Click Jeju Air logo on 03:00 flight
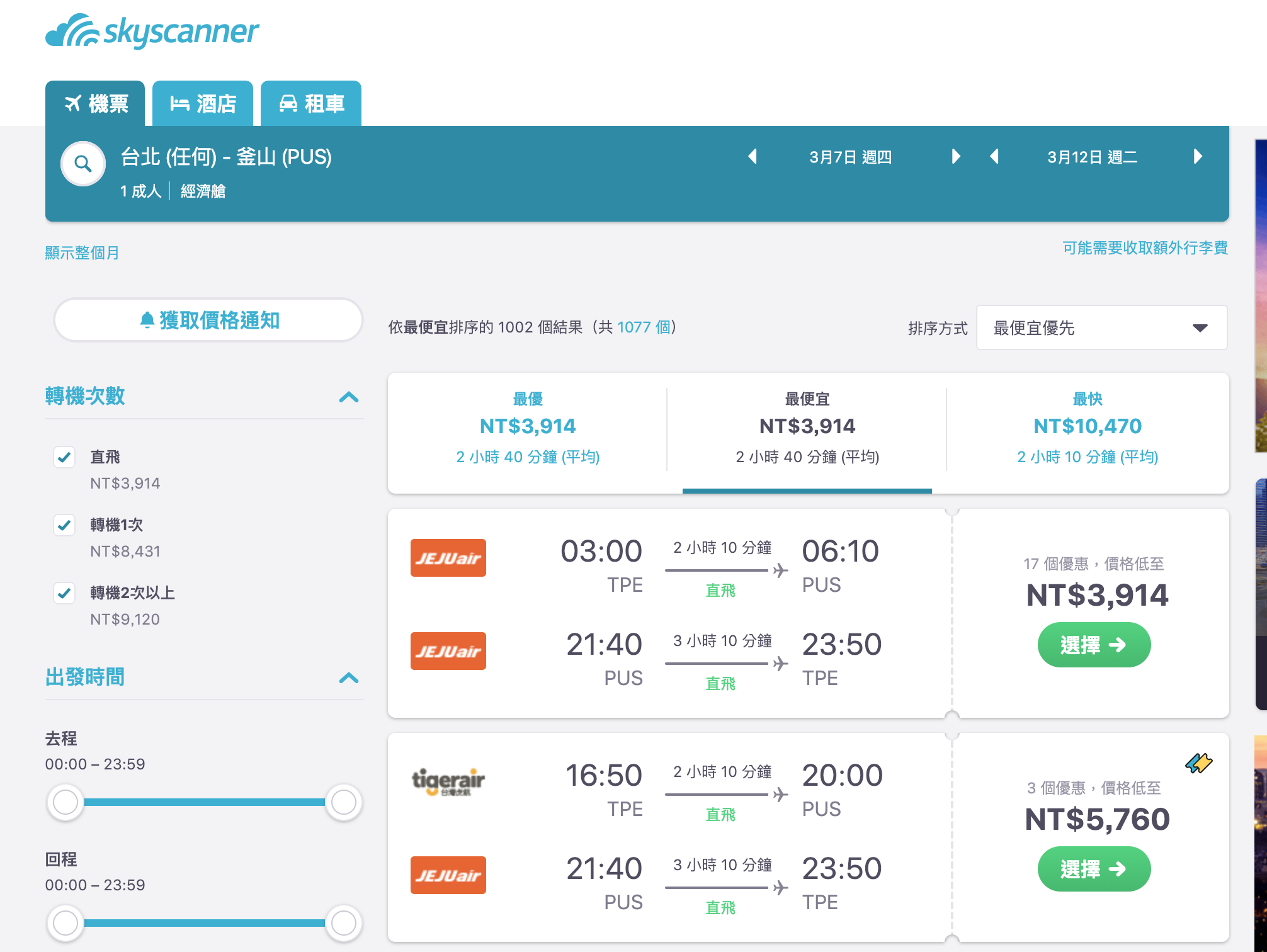This screenshot has width=1267, height=952. (448, 558)
